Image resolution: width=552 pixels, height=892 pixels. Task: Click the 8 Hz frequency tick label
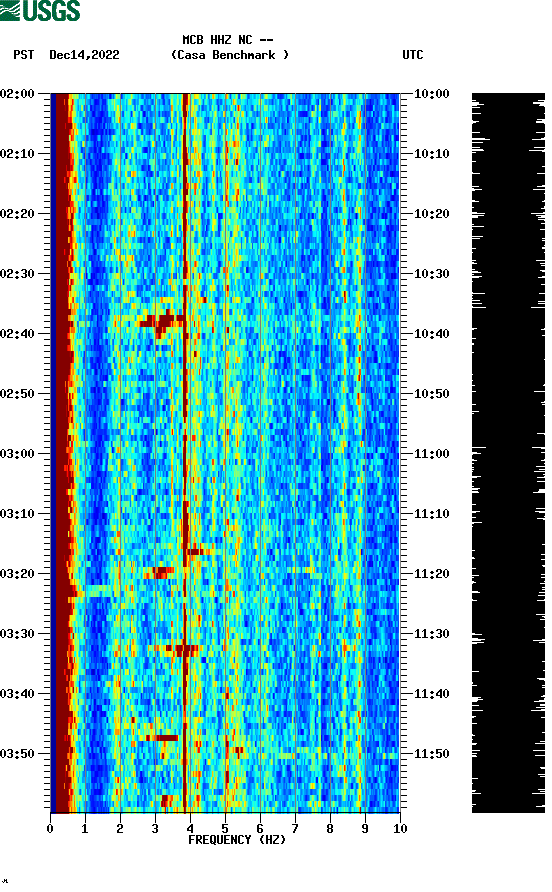click(330, 829)
